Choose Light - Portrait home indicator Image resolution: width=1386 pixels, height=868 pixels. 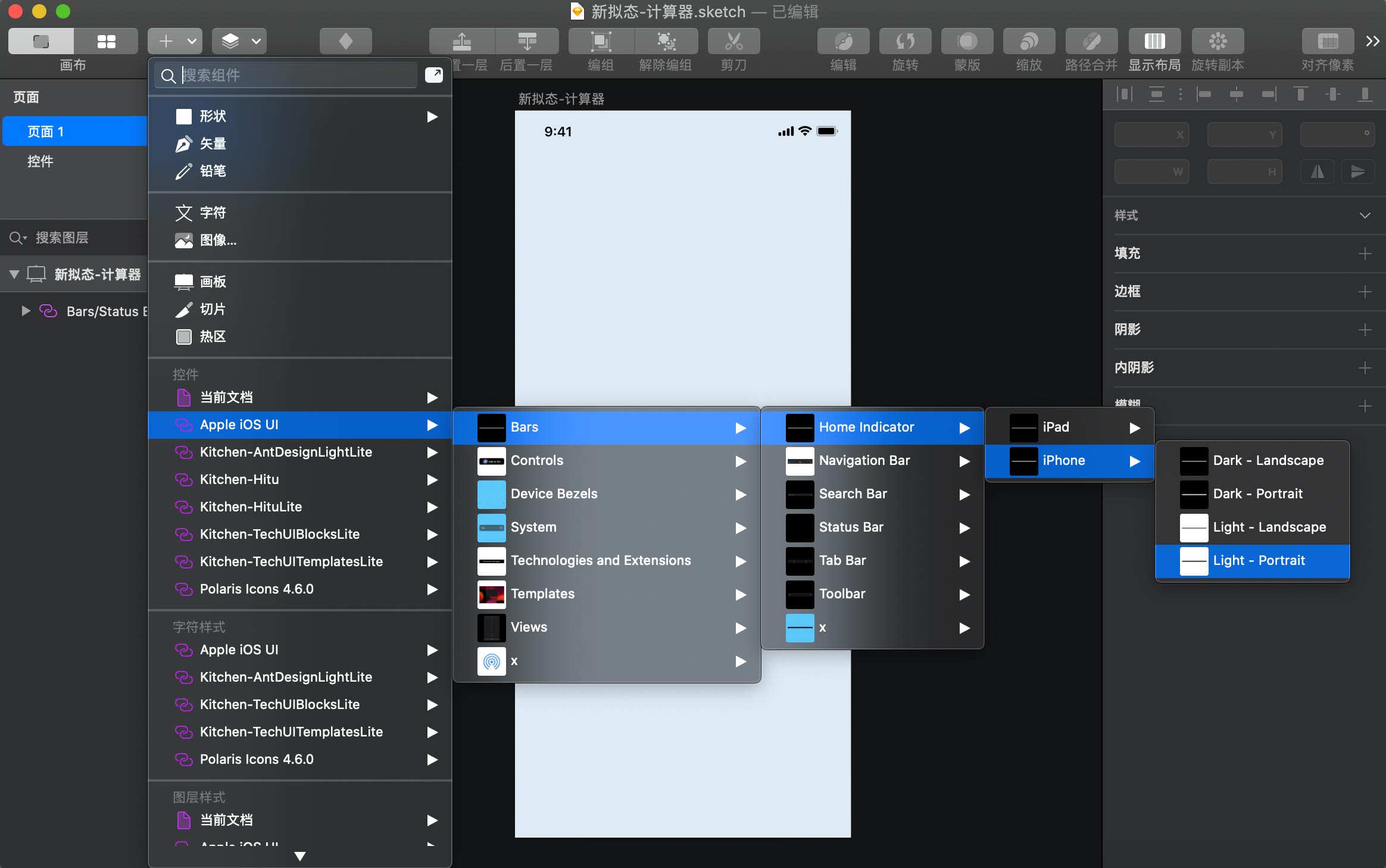click(x=1253, y=560)
